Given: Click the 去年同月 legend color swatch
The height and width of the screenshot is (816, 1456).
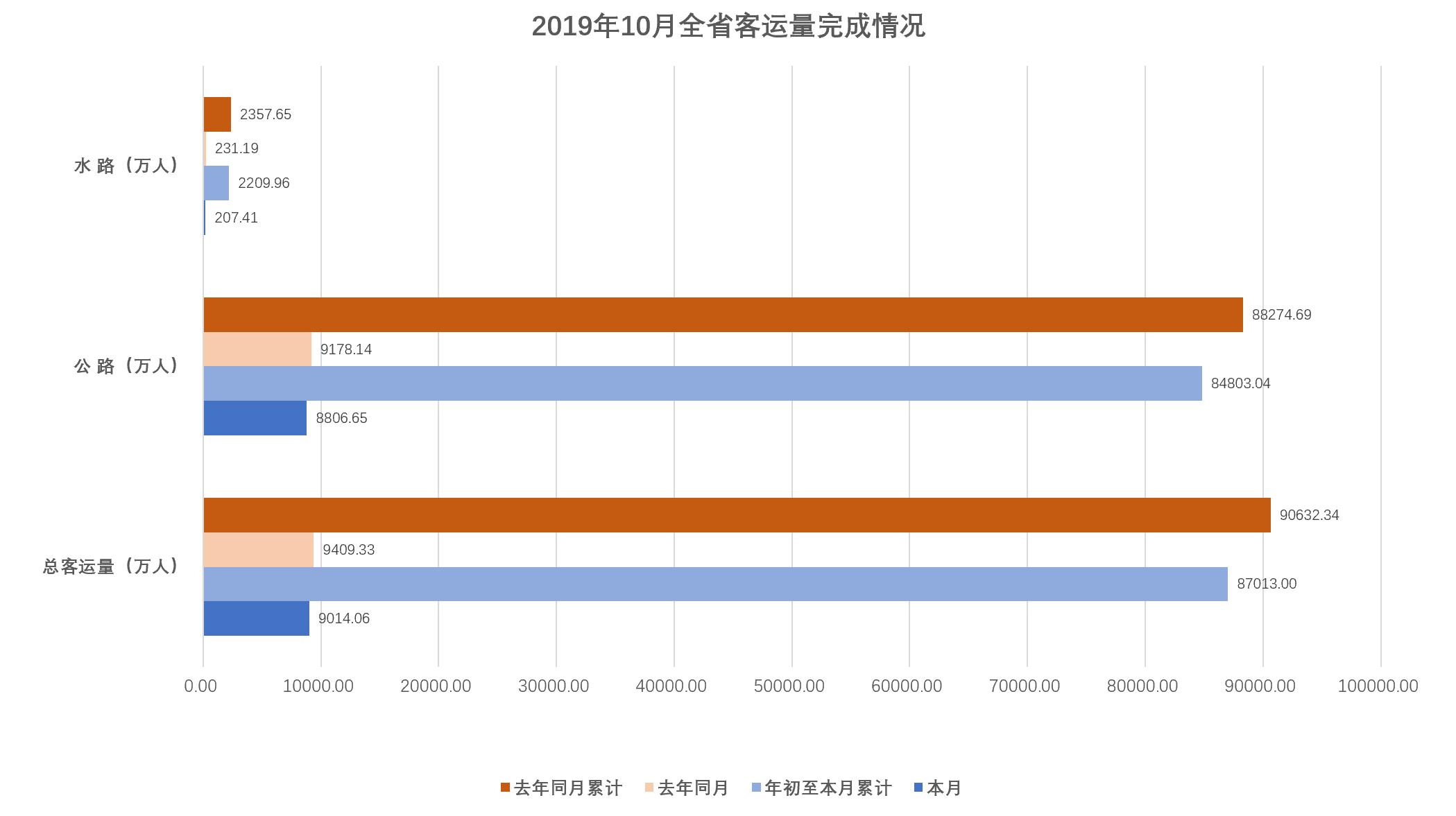Looking at the screenshot, I should tap(649, 788).
